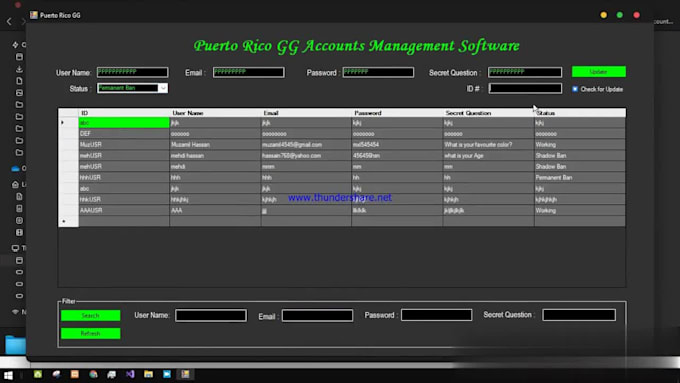This screenshot has height=383, width=680.
Task: Open File Explorer from the taskbar
Action: [x=148, y=374]
